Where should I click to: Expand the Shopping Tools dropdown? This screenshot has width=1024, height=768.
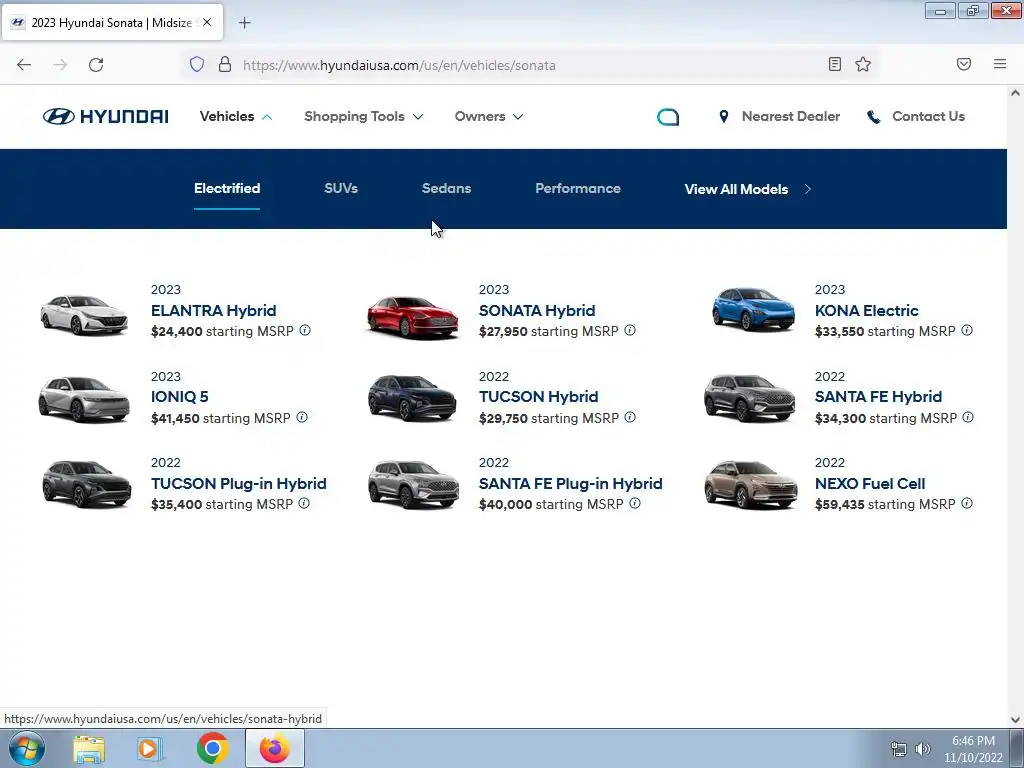click(x=364, y=116)
